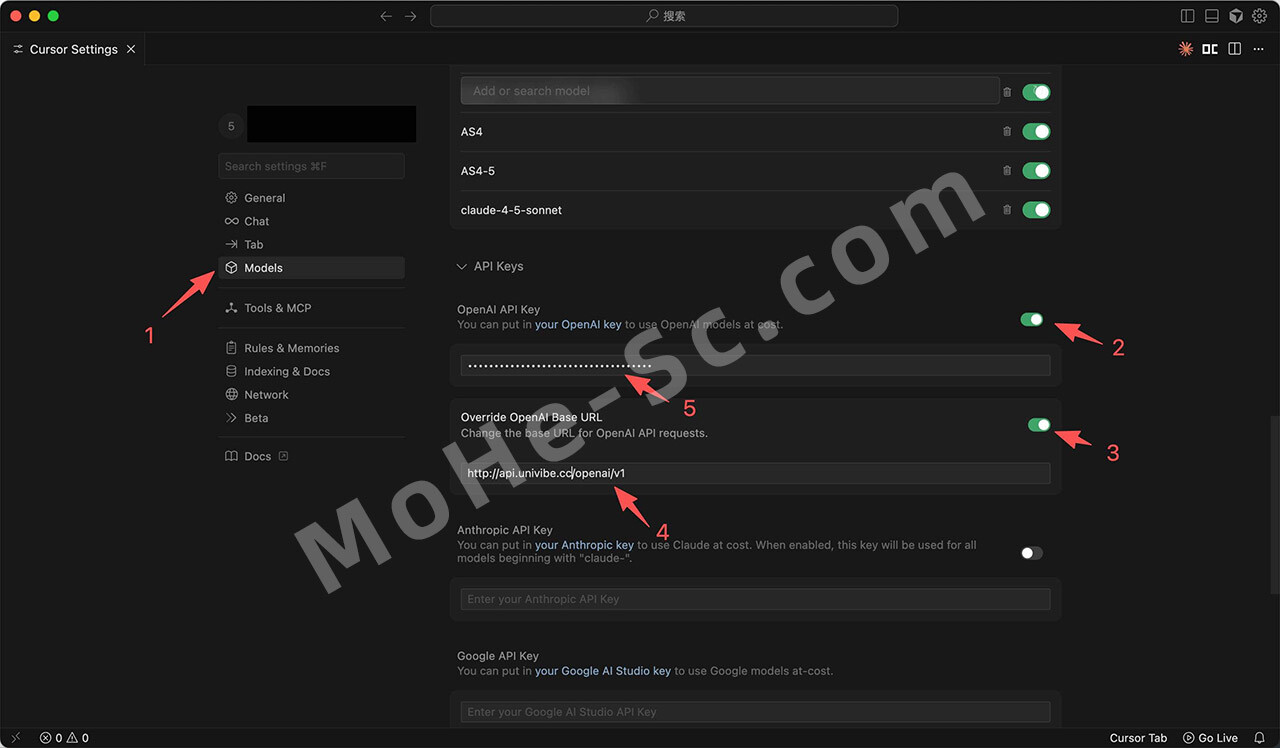This screenshot has width=1280, height=748.
Task: Click the back navigation arrow
Action: tap(386, 16)
